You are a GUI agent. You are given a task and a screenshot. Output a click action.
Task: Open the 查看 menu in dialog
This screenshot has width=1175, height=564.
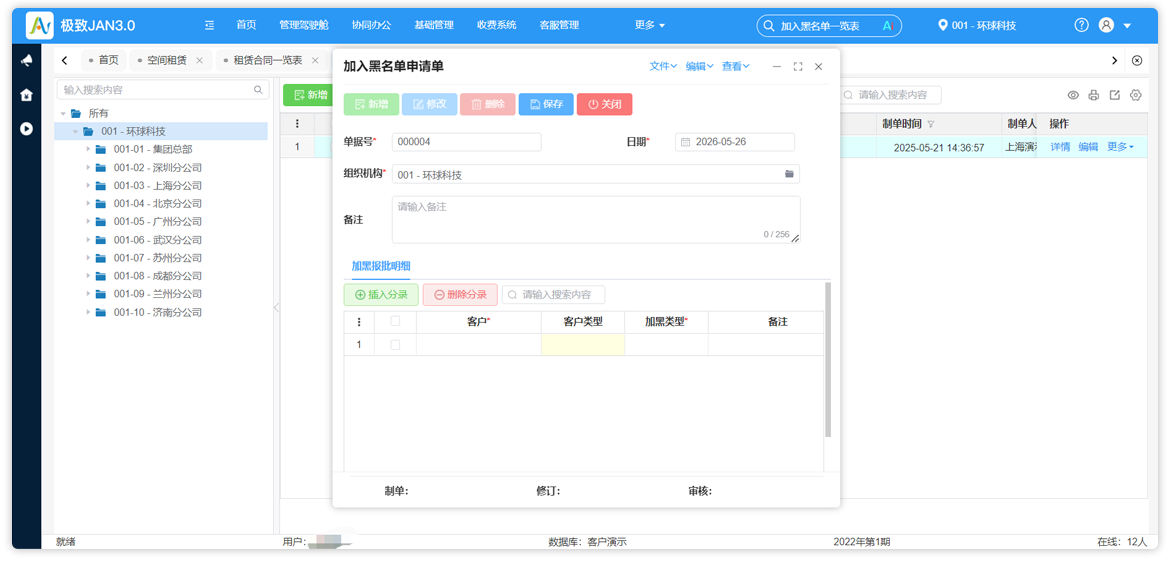(x=735, y=66)
